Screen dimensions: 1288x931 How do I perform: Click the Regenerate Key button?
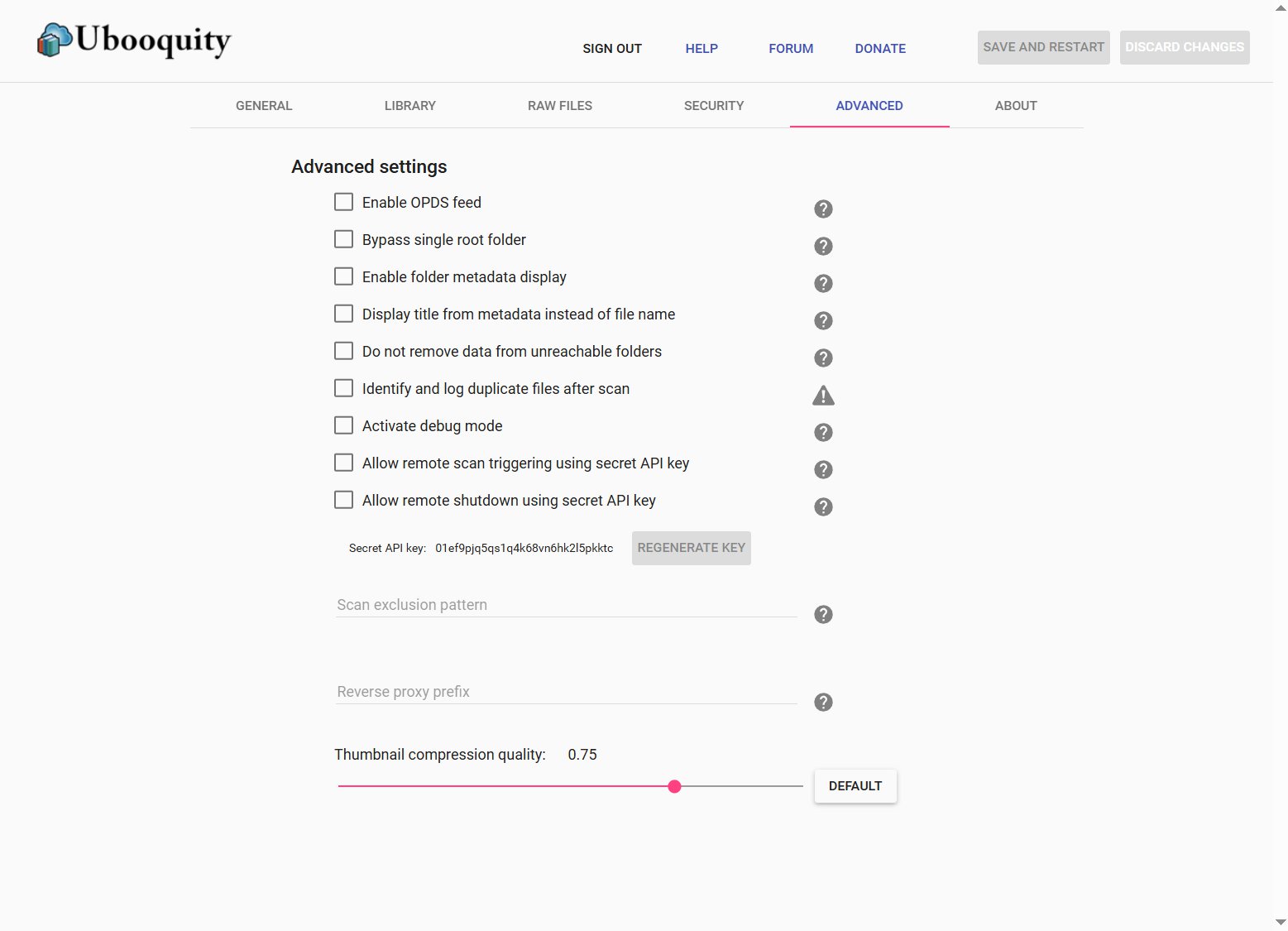[x=691, y=547]
